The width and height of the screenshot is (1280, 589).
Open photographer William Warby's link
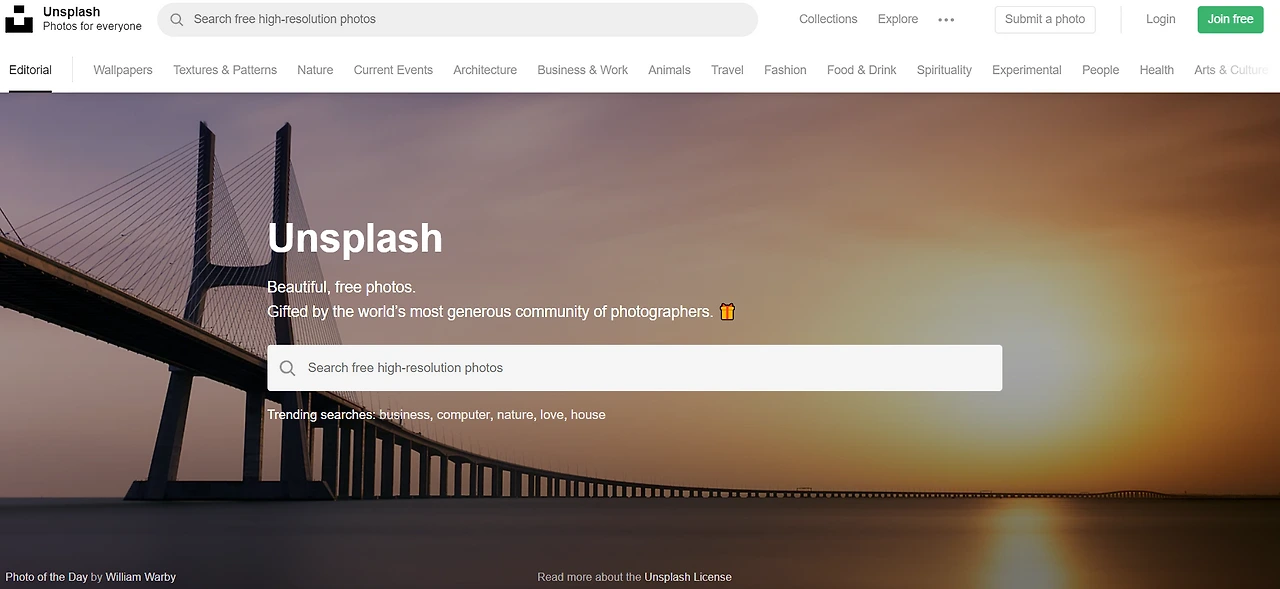point(141,577)
